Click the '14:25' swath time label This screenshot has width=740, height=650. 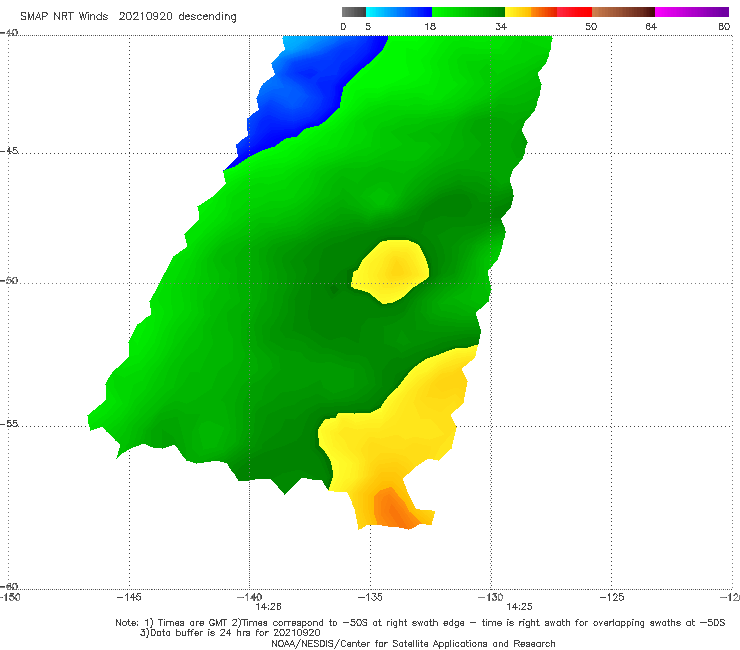[519, 607]
